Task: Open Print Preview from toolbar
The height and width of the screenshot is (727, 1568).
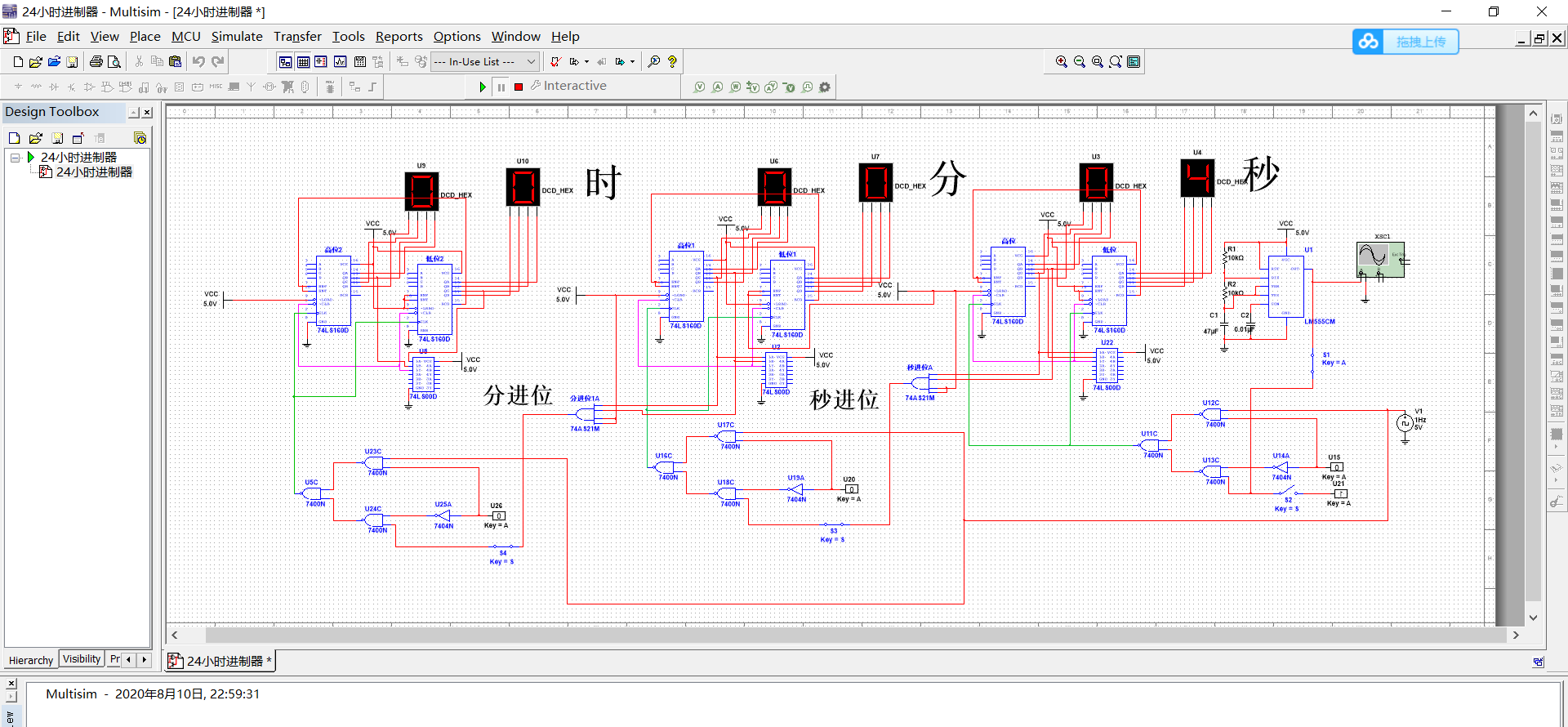Action: click(114, 61)
